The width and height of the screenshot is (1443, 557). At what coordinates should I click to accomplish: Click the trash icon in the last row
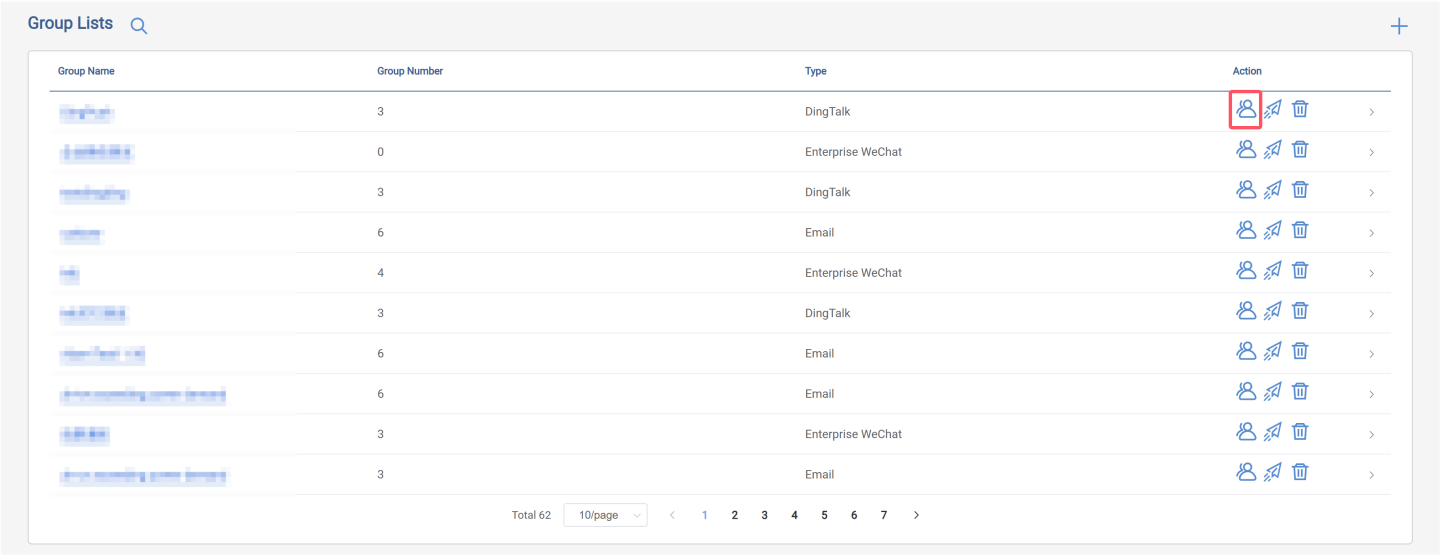tap(1300, 472)
